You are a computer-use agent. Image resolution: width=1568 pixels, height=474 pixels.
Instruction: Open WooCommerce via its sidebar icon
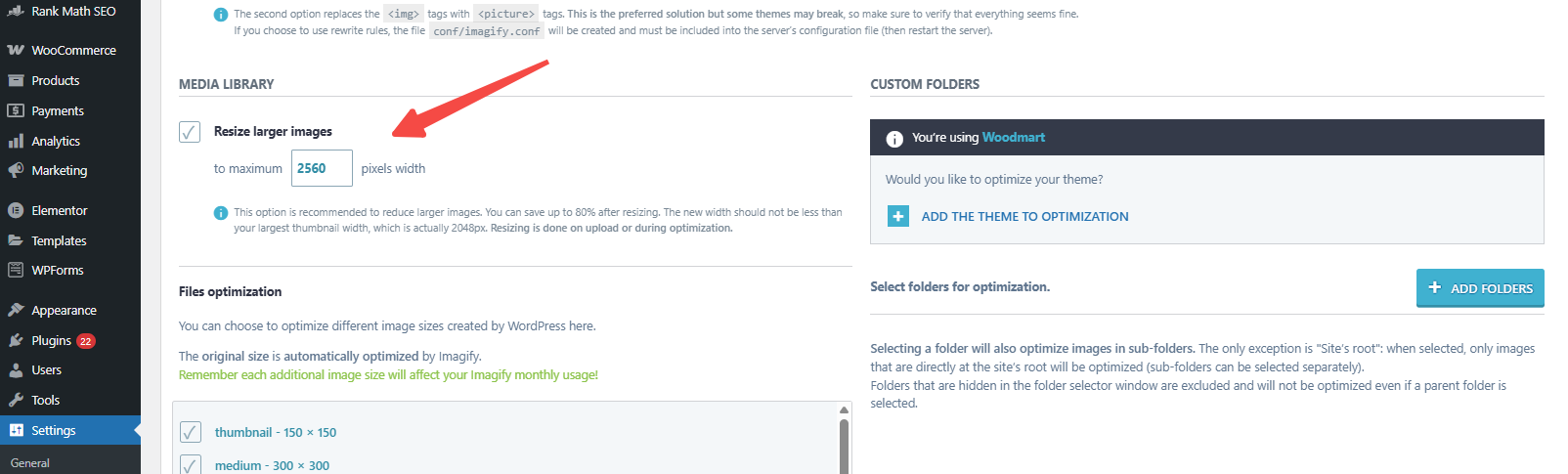pyautogui.click(x=16, y=50)
